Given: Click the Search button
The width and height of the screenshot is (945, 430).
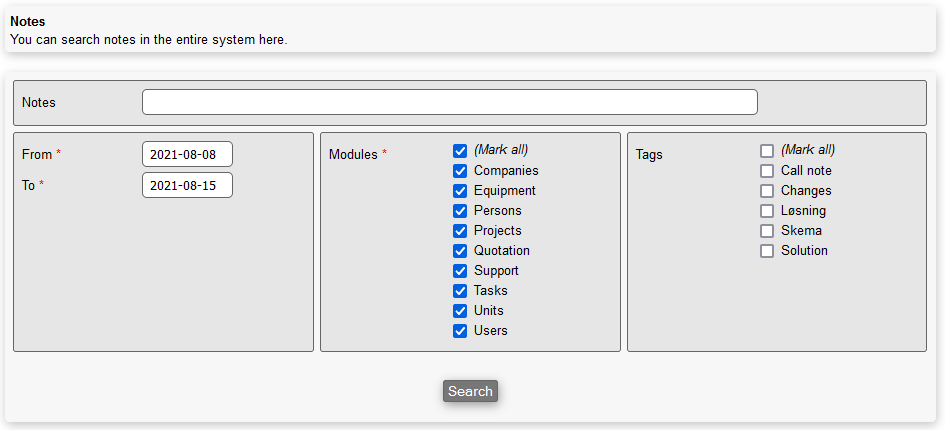Looking at the screenshot, I should 470,391.
